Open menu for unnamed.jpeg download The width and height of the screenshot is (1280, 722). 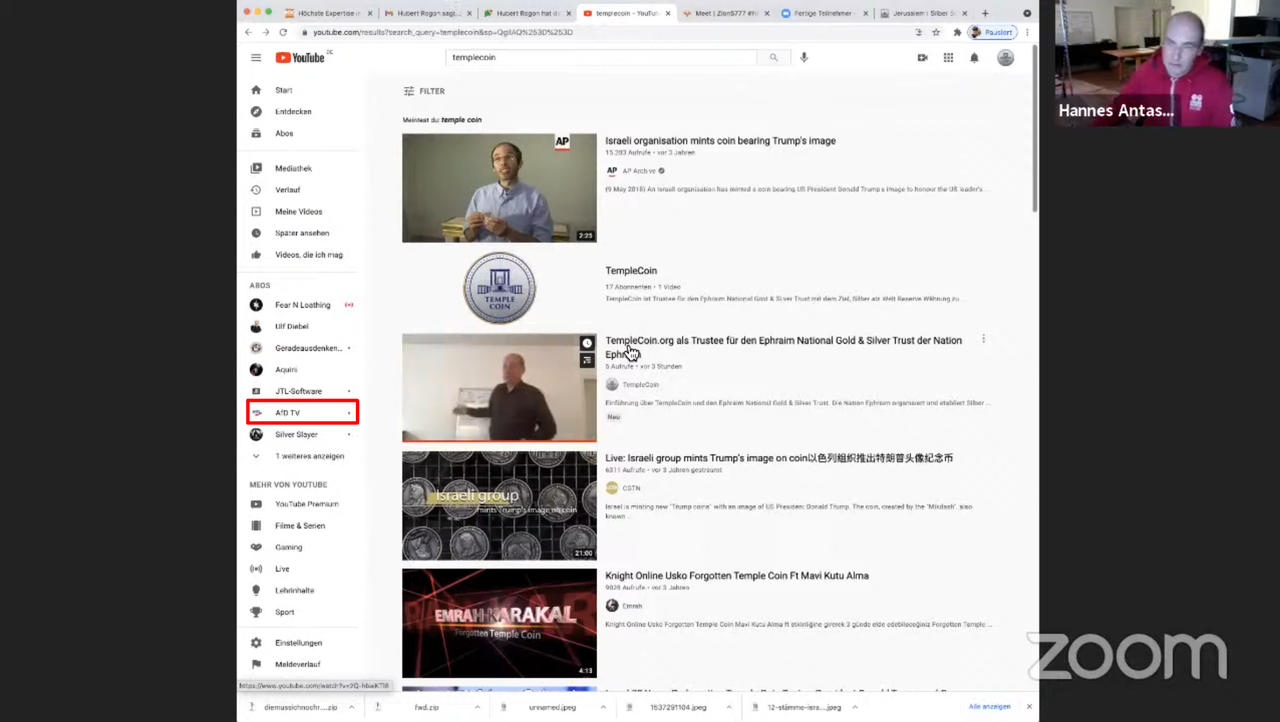(x=603, y=707)
